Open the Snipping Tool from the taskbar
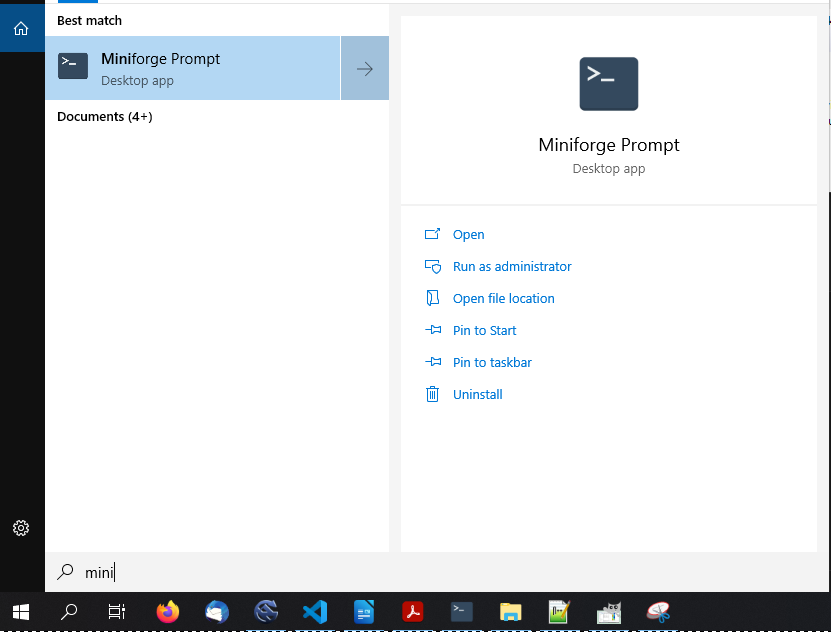Screen dimensions: 831x632 pyautogui.click(x=658, y=612)
